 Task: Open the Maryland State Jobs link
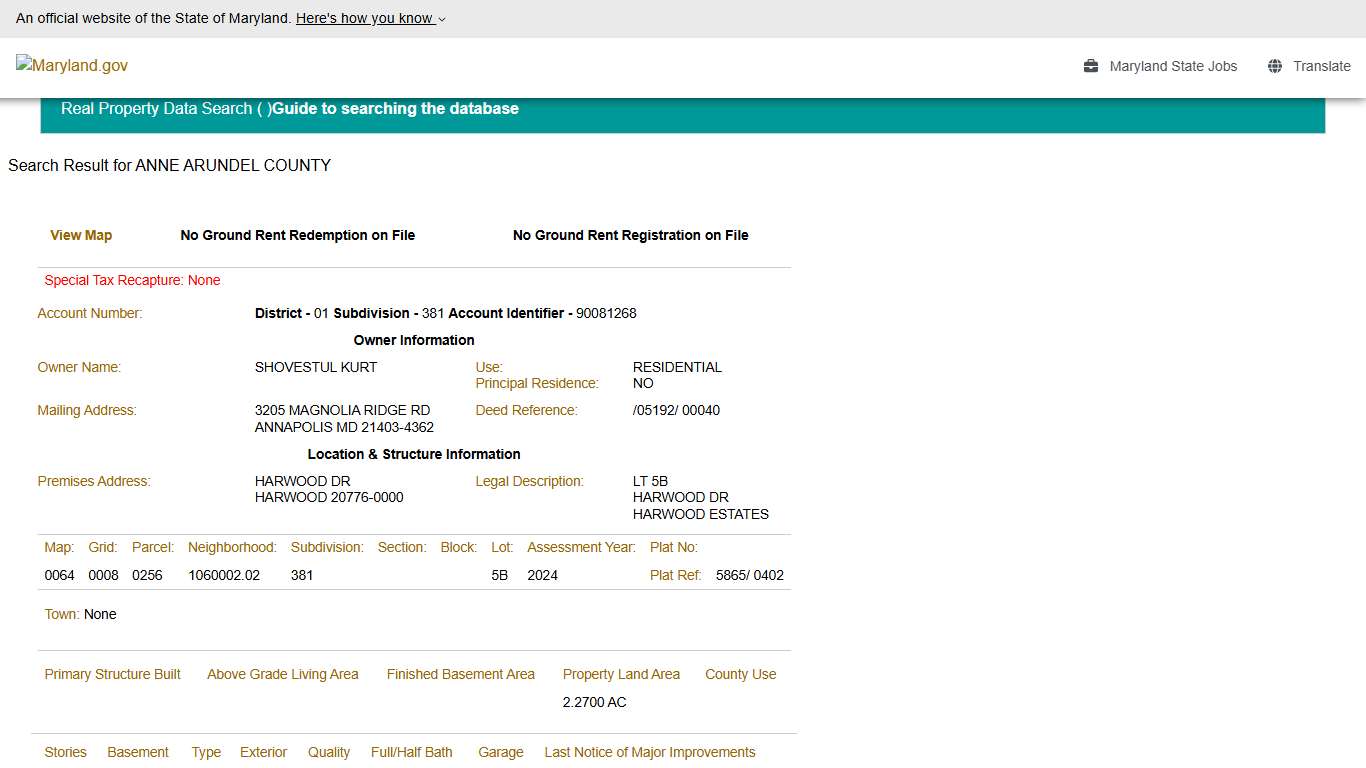click(x=1173, y=66)
